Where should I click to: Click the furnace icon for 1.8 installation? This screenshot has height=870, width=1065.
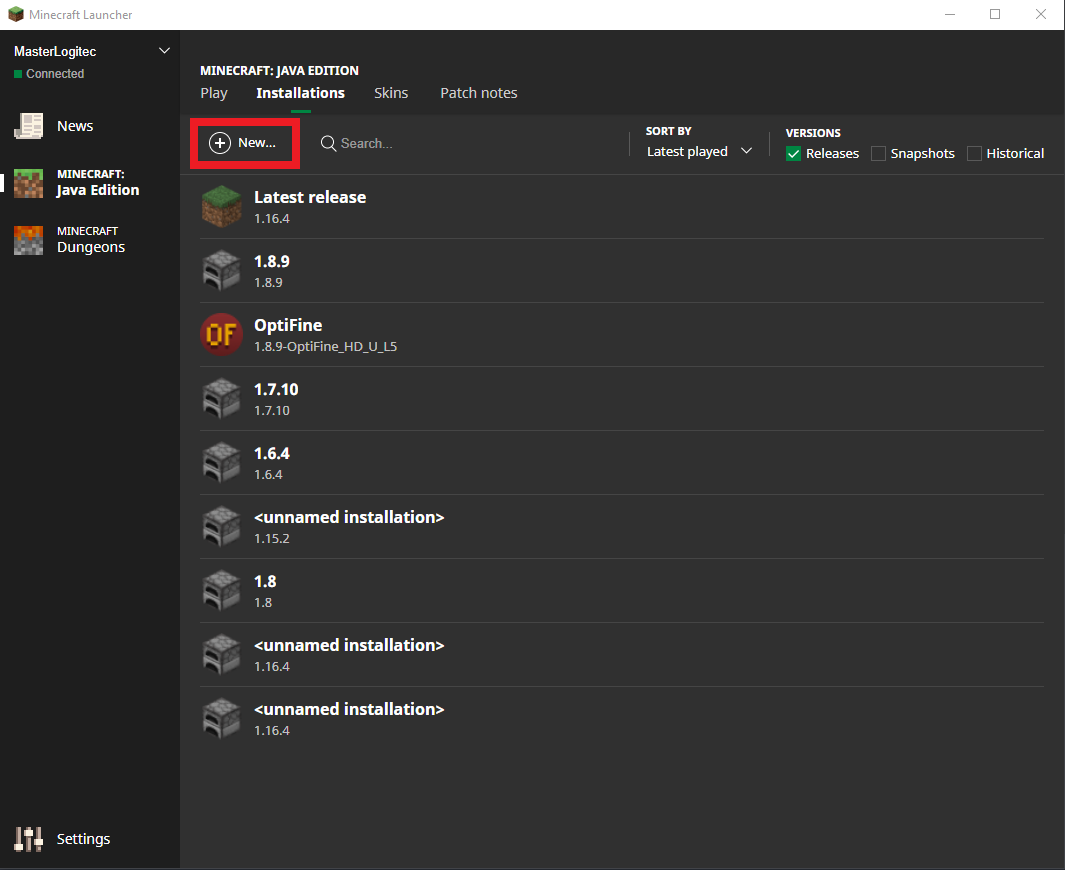[x=221, y=591]
